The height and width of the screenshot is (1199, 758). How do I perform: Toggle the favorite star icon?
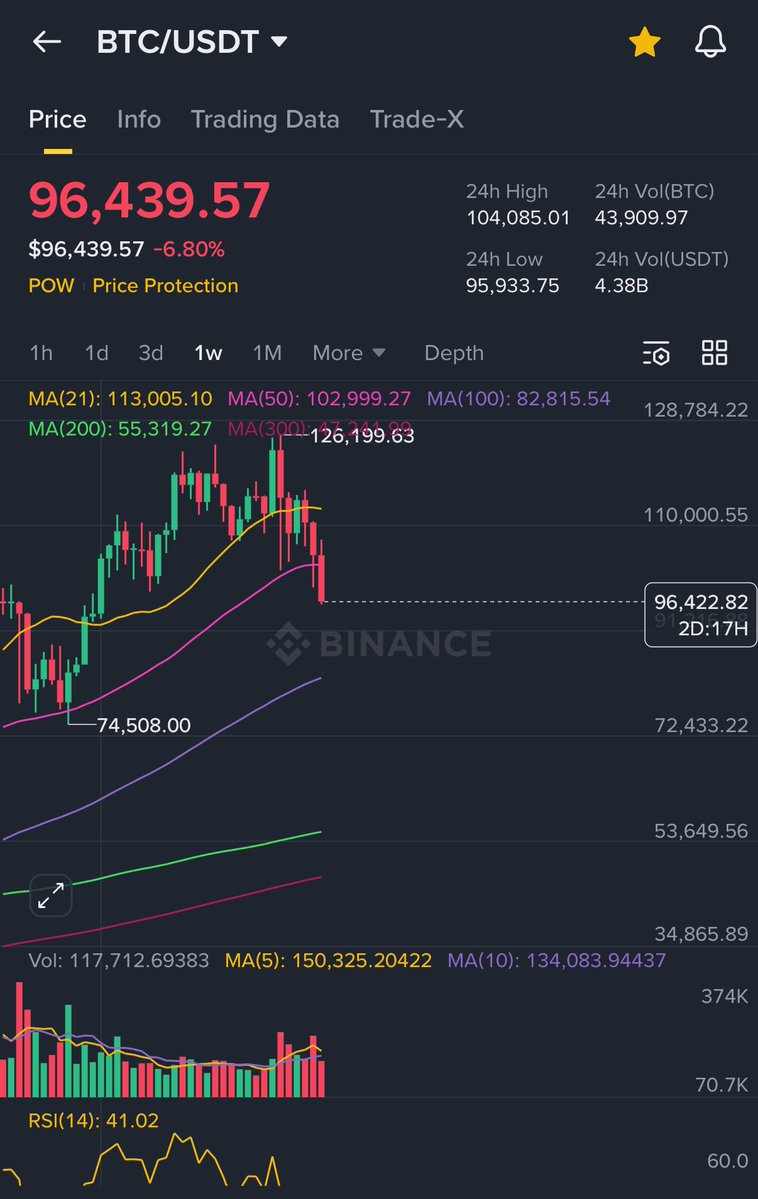click(644, 42)
